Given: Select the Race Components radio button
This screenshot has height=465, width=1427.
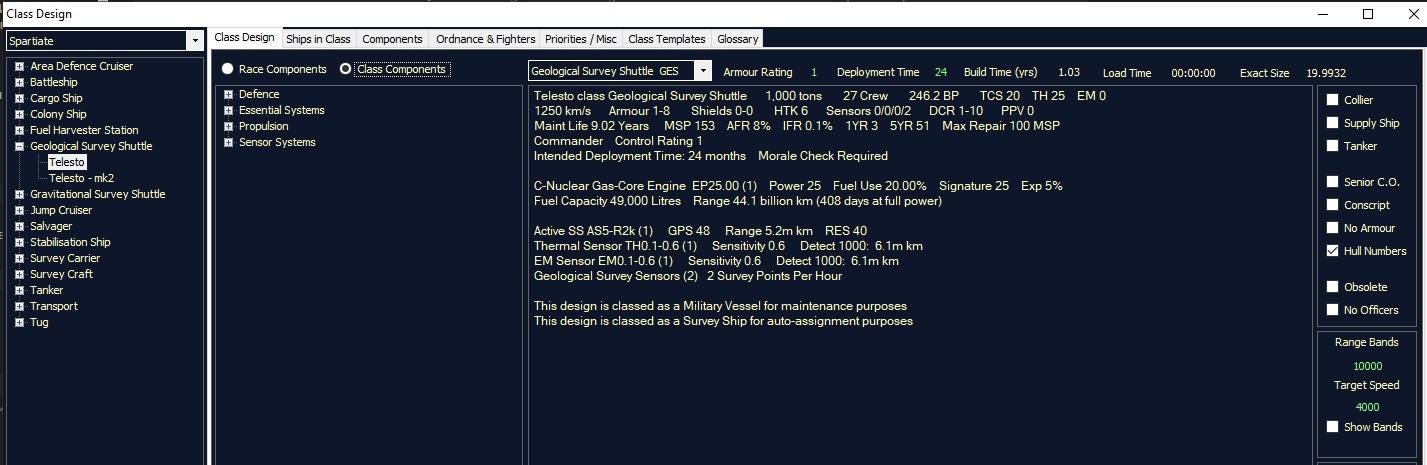Looking at the screenshot, I should [x=228, y=69].
